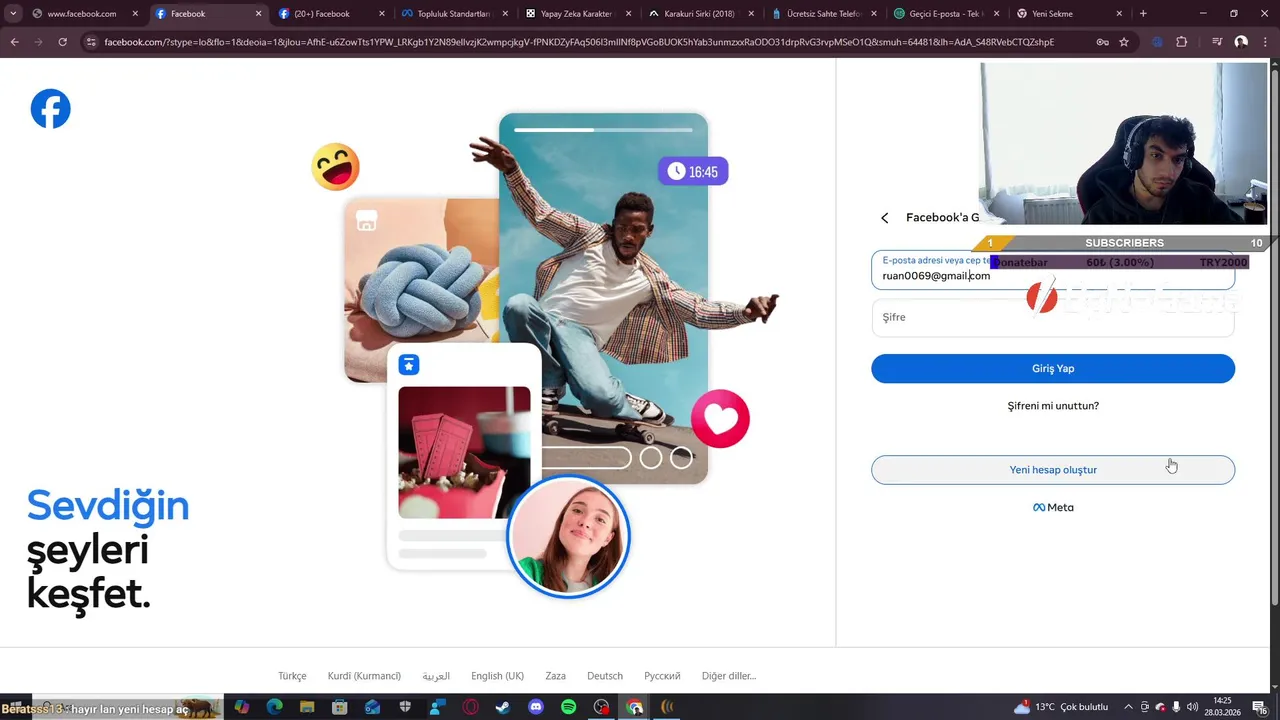Click the Giriş Yap button
Image resolution: width=1280 pixels, height=720 pixels.
(1053, 368)
